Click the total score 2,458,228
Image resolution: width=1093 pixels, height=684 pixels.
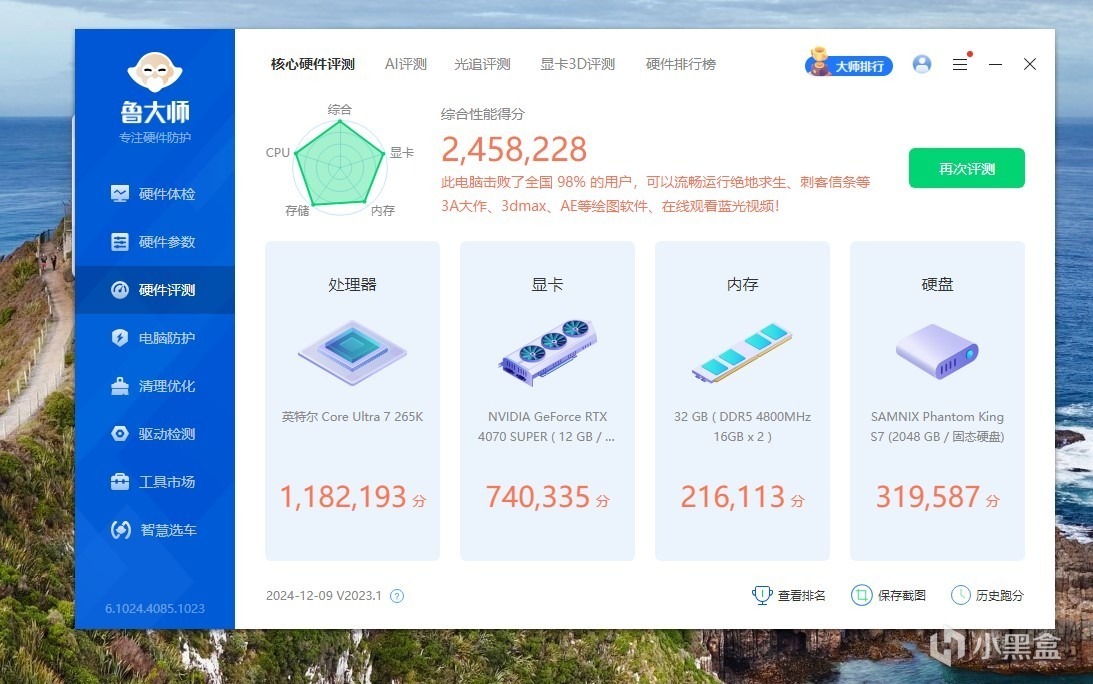point(514,149)
